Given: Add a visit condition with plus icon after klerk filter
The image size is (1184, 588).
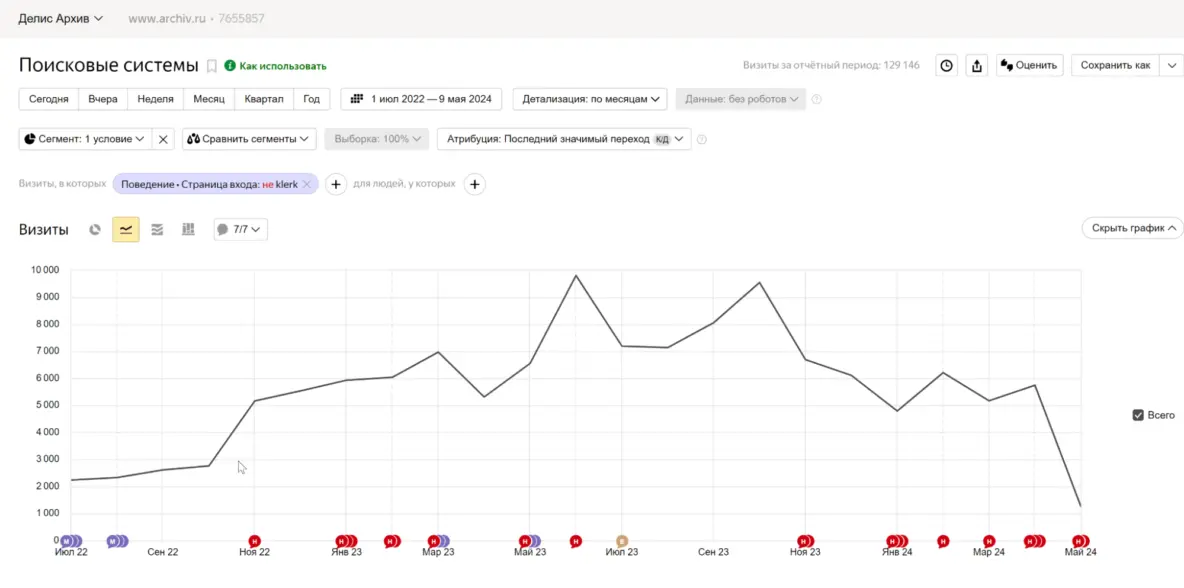Looking at the screenshot, I should tap(336, 184).
